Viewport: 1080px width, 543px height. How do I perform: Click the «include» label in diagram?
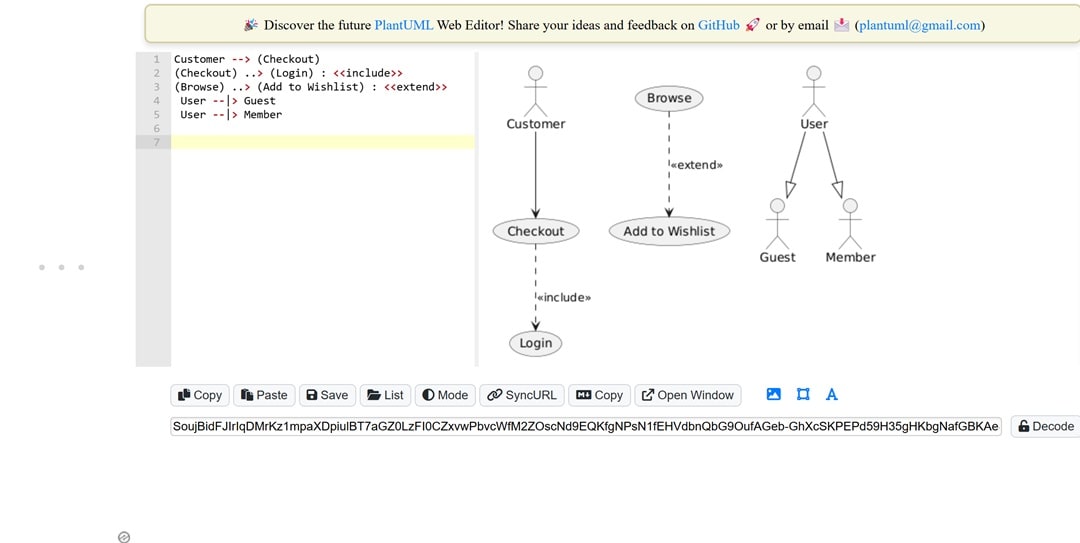pos(564,298)
